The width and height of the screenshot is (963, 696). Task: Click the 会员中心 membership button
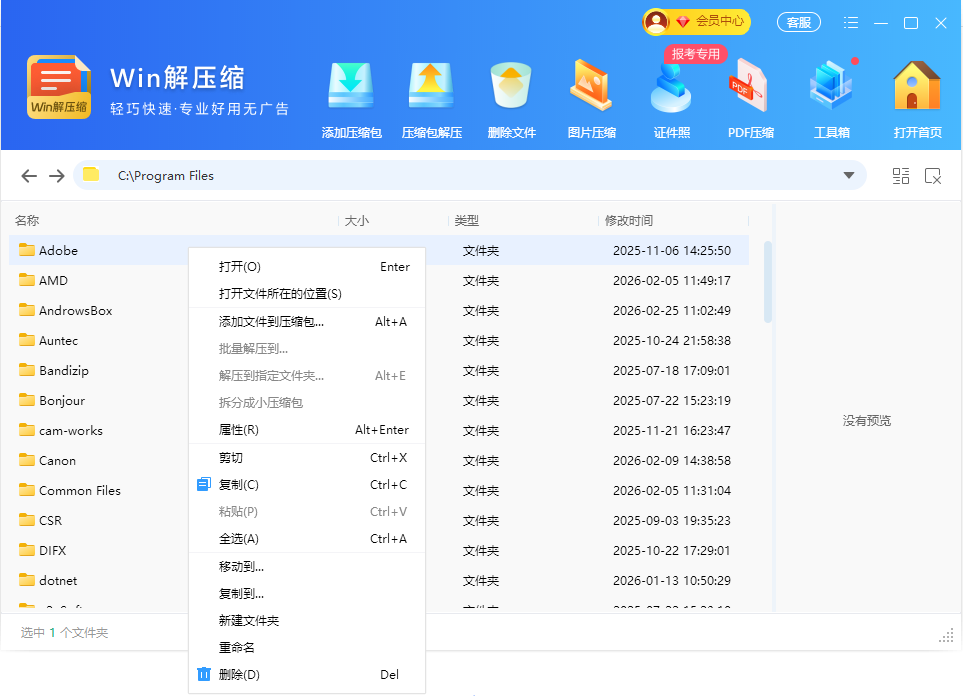697,21
